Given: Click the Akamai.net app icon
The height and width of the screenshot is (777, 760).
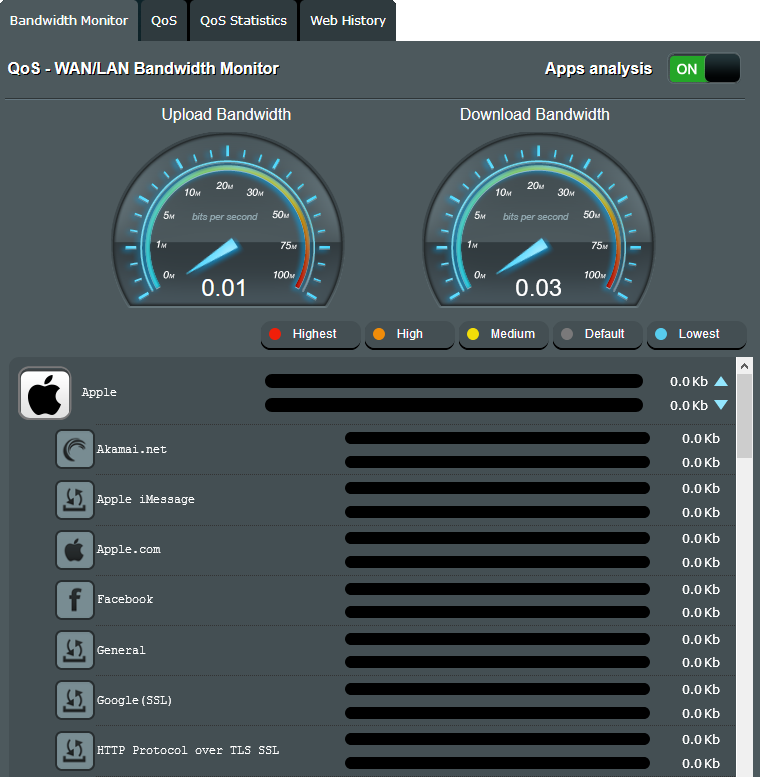Looking at the screenshot, I should pos(75,449).
